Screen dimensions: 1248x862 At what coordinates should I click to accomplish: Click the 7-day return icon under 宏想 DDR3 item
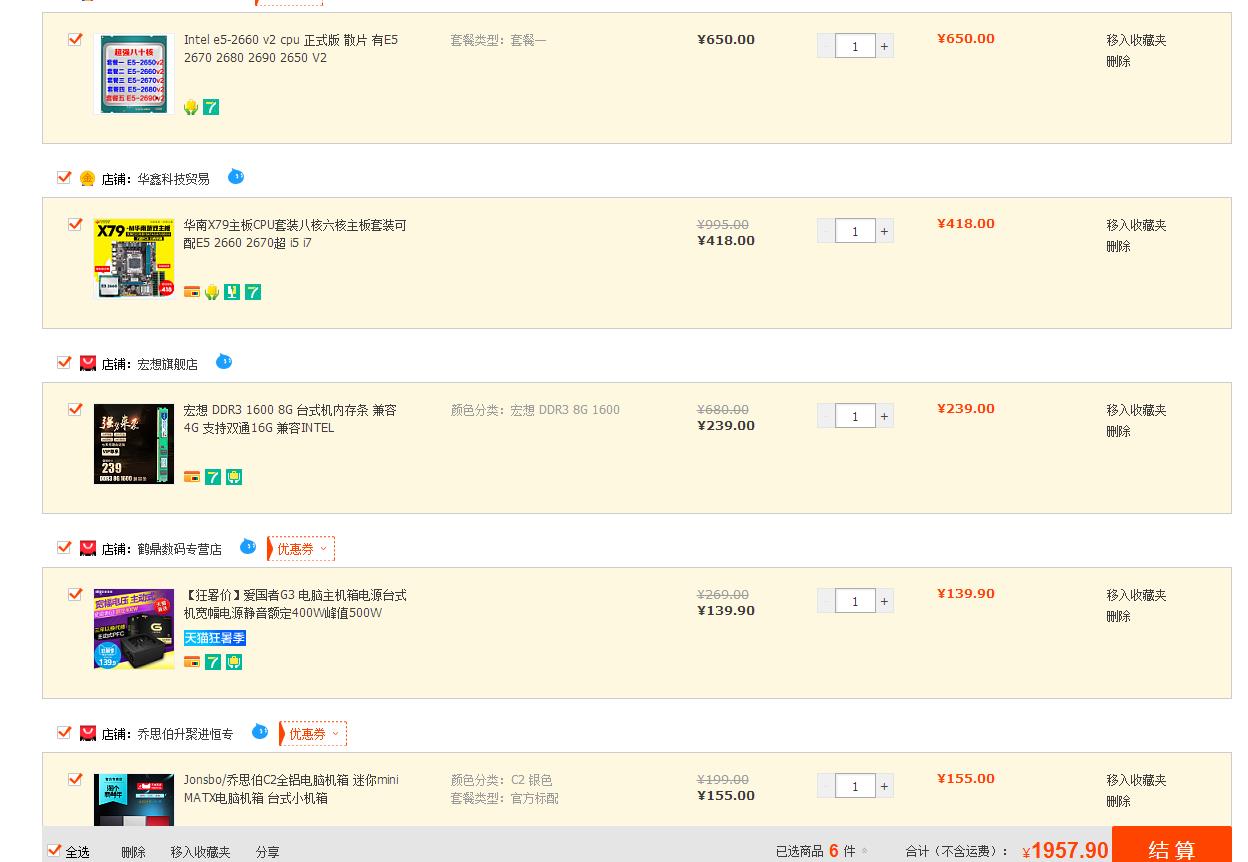pos(213,477)
